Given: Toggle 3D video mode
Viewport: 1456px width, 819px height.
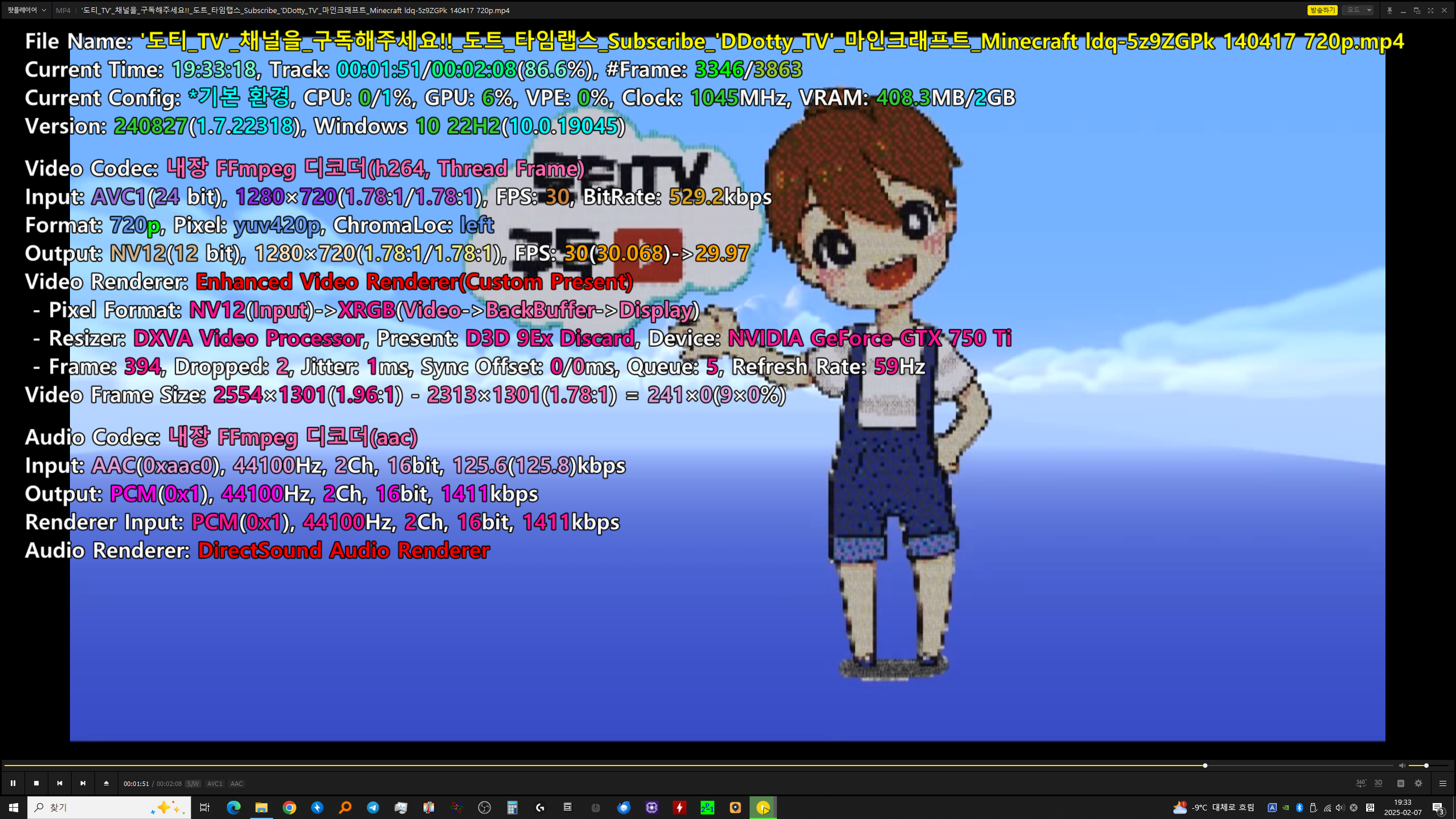Looking at the screenshot, I should point(1379,783).
